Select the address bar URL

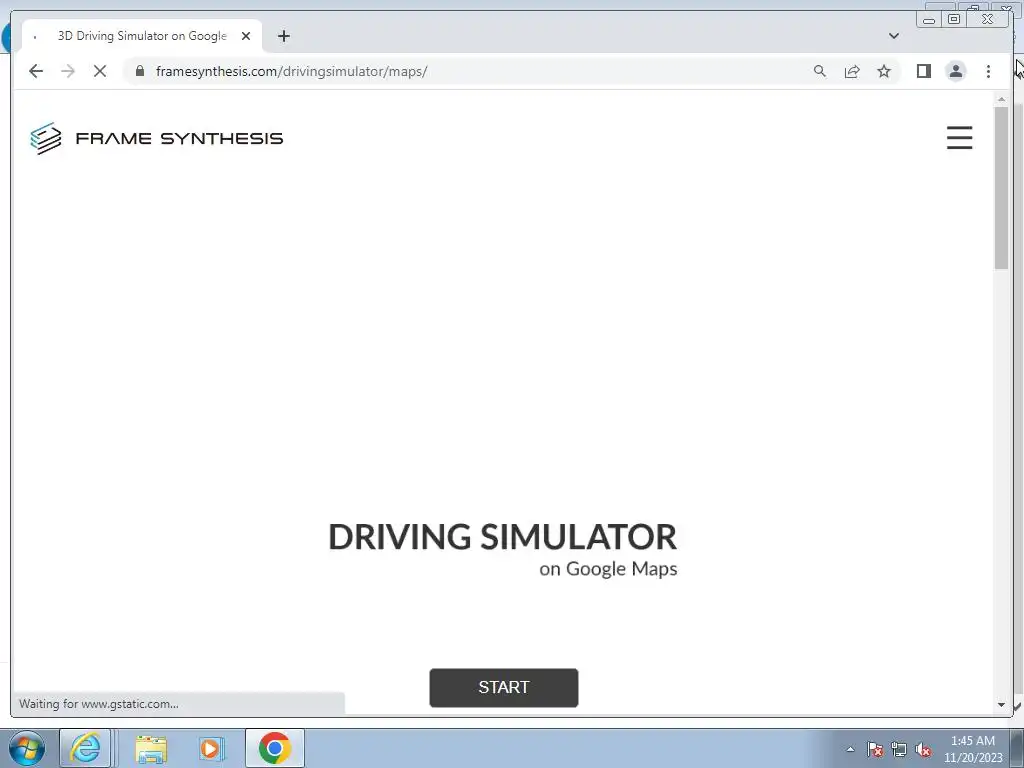click(x=291, y=71)
